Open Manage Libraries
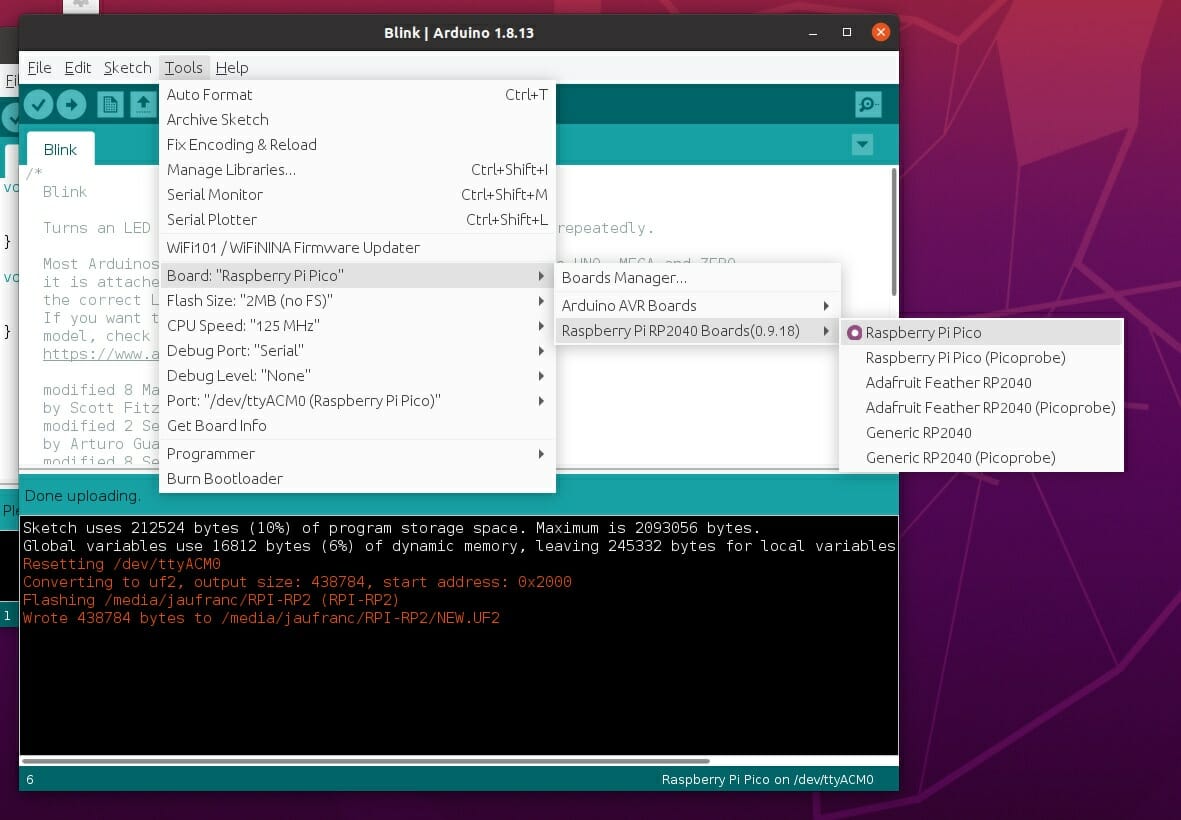This screenshot has height=820, width=1181. click(357, 169)
